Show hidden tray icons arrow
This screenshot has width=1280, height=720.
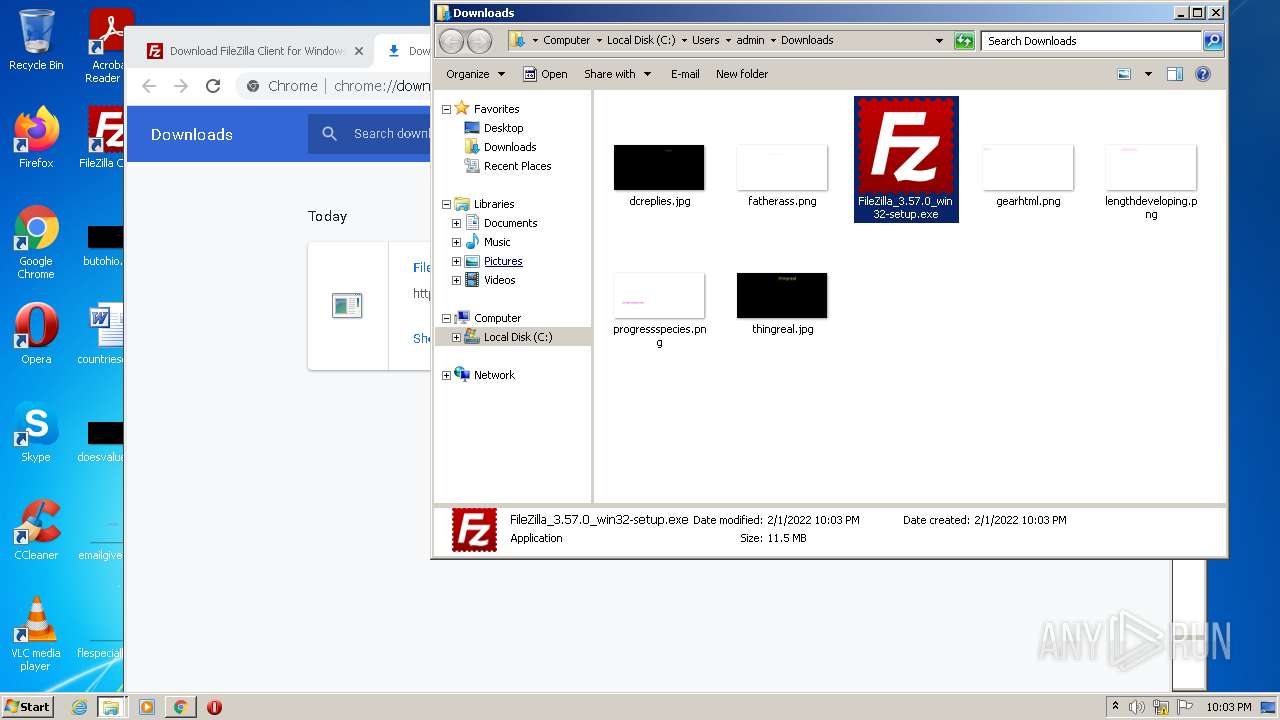[1116, 707]
